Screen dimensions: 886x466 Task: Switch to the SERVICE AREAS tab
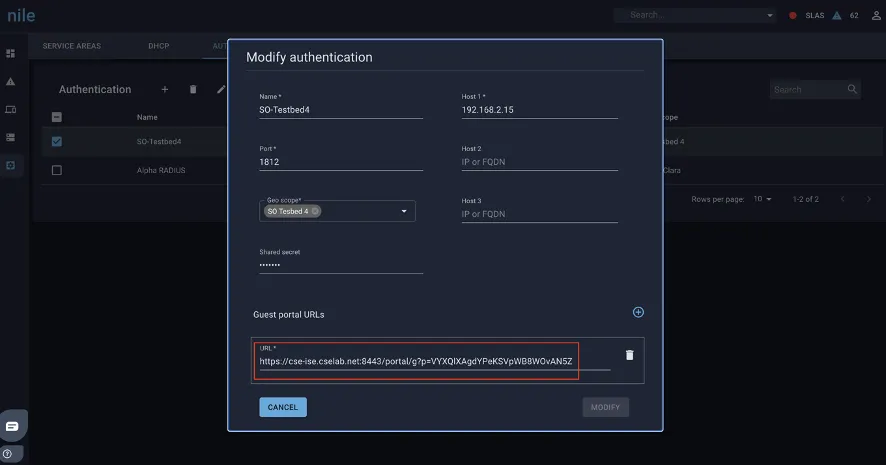[72, 46]
